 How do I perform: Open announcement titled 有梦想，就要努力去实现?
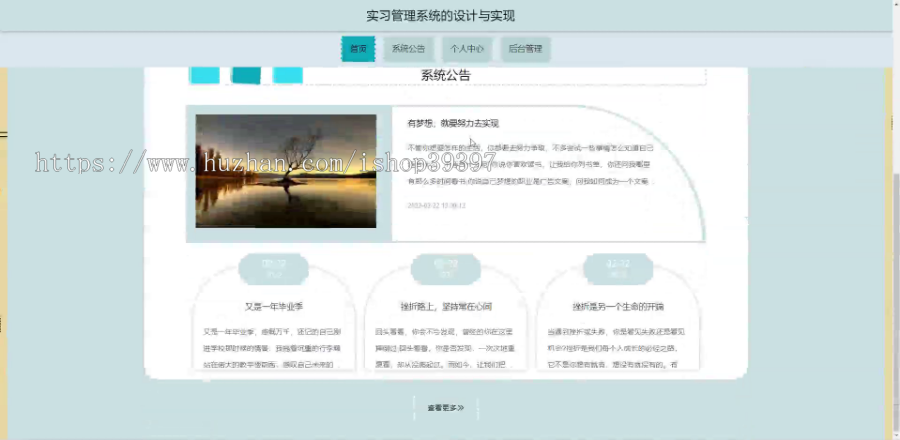click(453, 123)
